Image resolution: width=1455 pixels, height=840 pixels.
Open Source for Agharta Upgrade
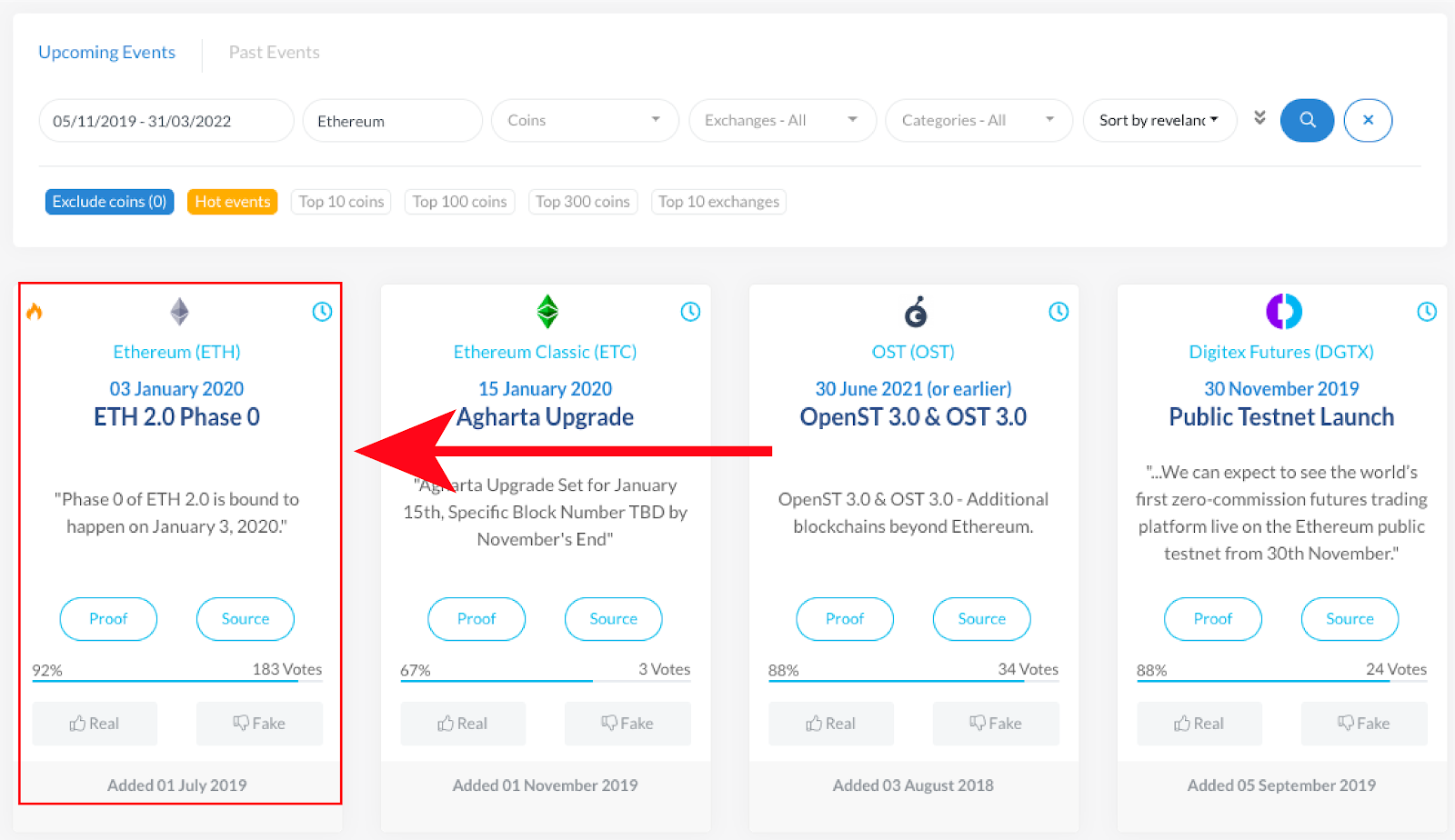click(614, 619)
